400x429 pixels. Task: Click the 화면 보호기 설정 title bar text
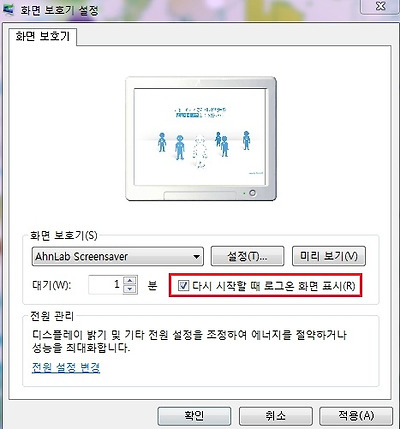pyautogui.click(x=59, y=10)
